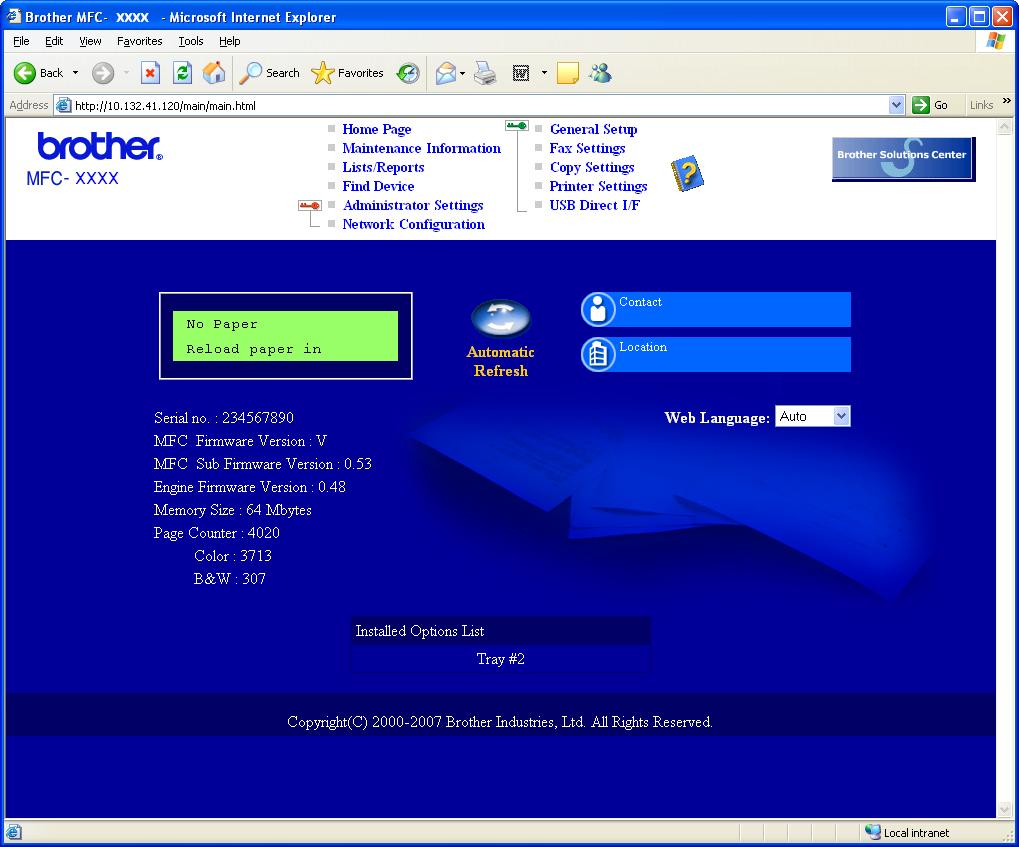Click the Location field
Viewport: 1019px width, 847px height.
coord(733,354)
